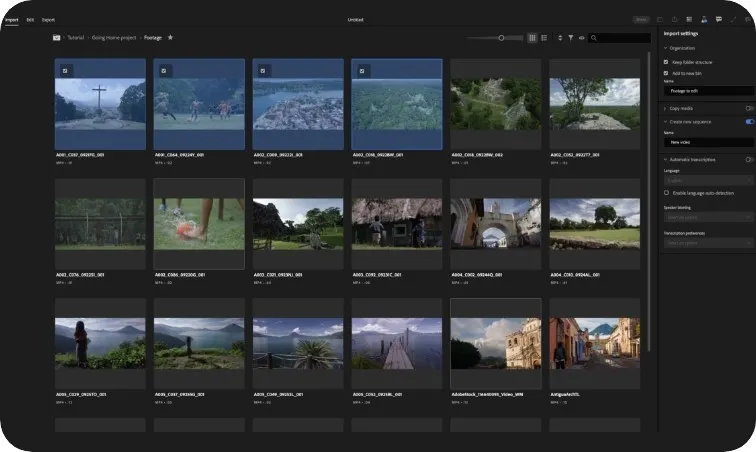Check Enable language auto-detection

coord(666,192)
